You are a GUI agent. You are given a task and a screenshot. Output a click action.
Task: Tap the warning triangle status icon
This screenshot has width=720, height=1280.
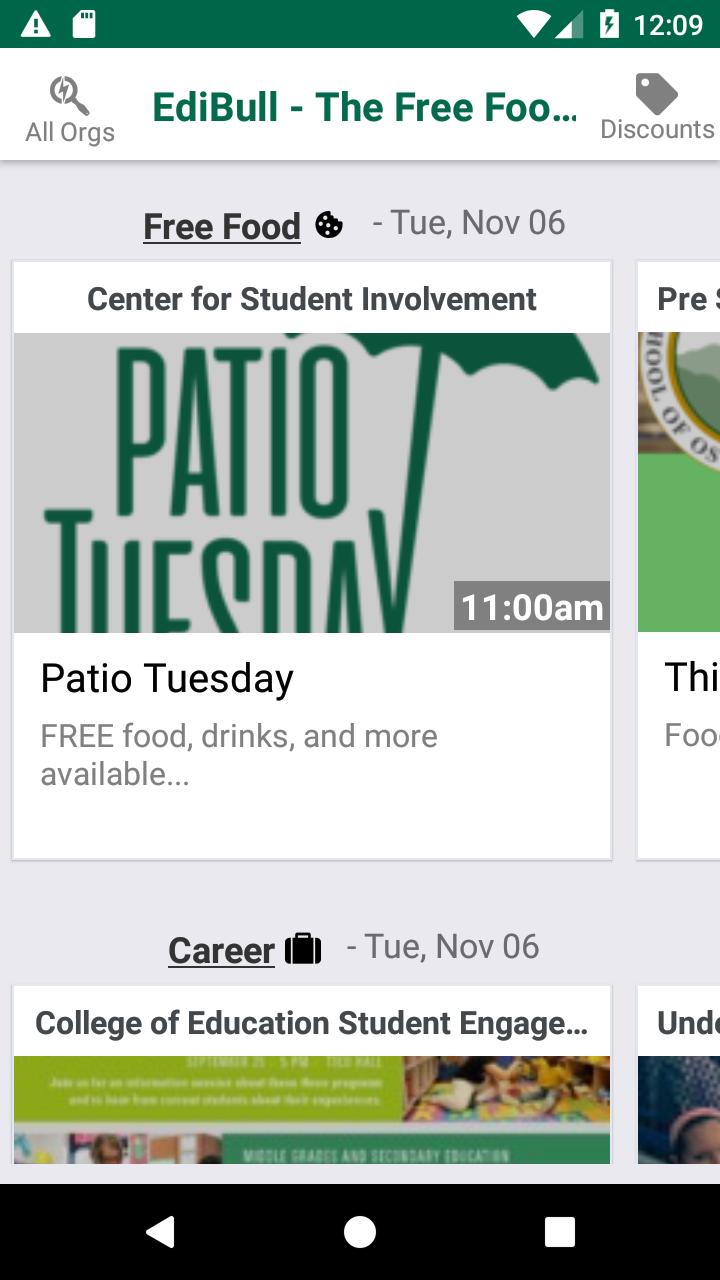36,24
